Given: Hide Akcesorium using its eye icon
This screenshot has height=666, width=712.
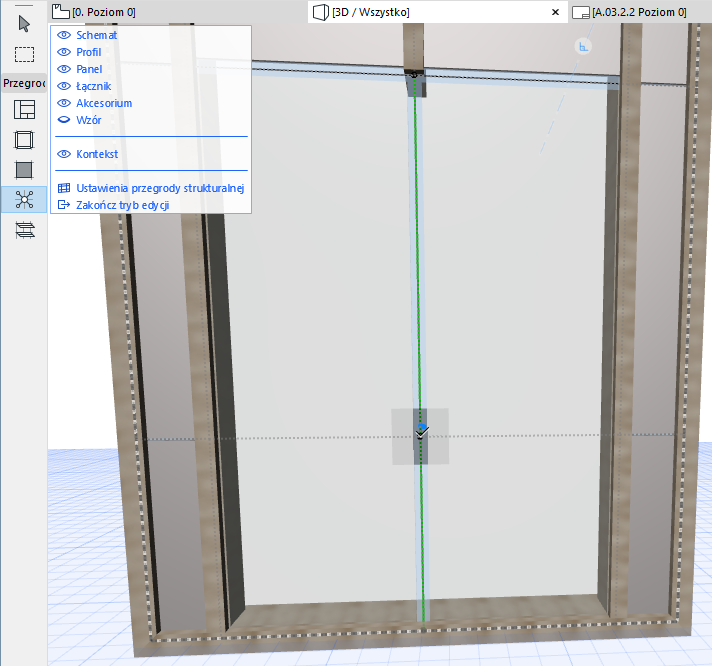Looking at the screenshot, I should point(65,103).
